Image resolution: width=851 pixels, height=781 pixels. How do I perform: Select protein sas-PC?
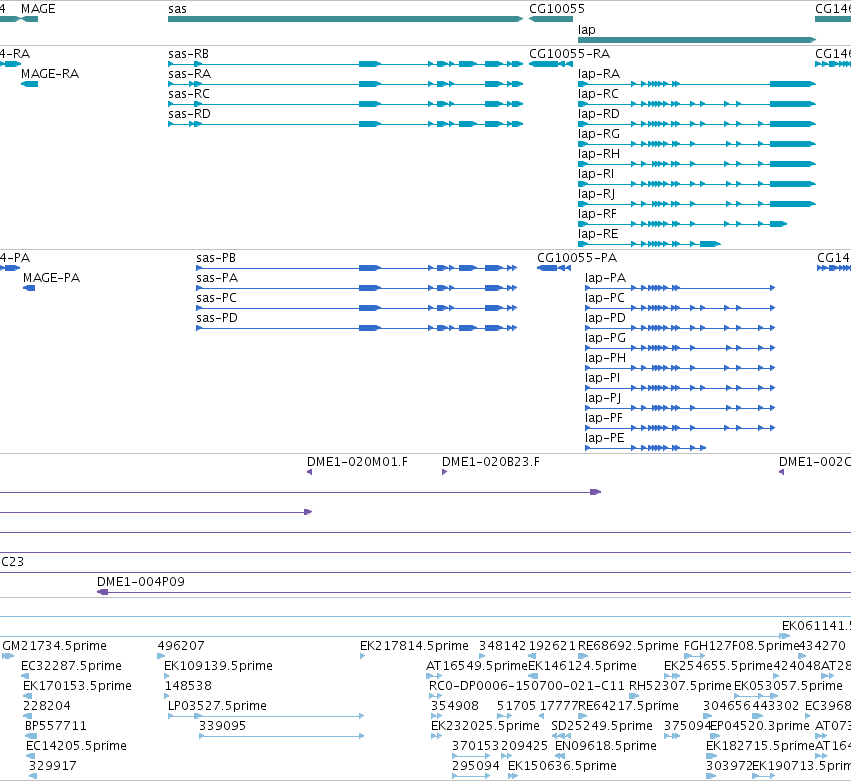(x=357, y=308)
